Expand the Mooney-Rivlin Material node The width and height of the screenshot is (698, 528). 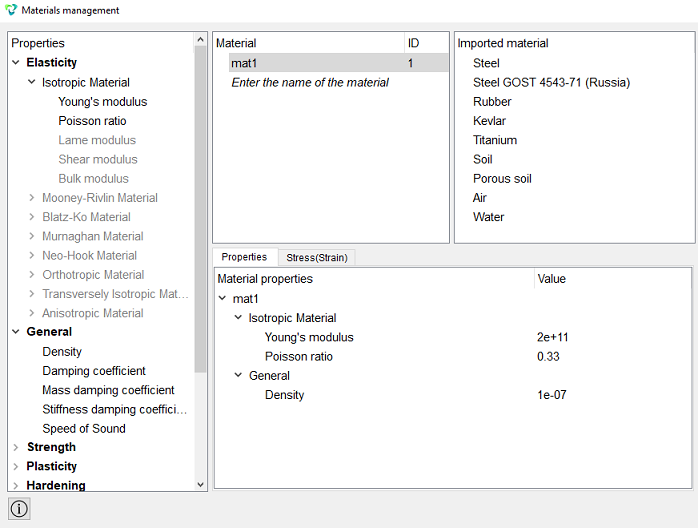pos(32,197)
